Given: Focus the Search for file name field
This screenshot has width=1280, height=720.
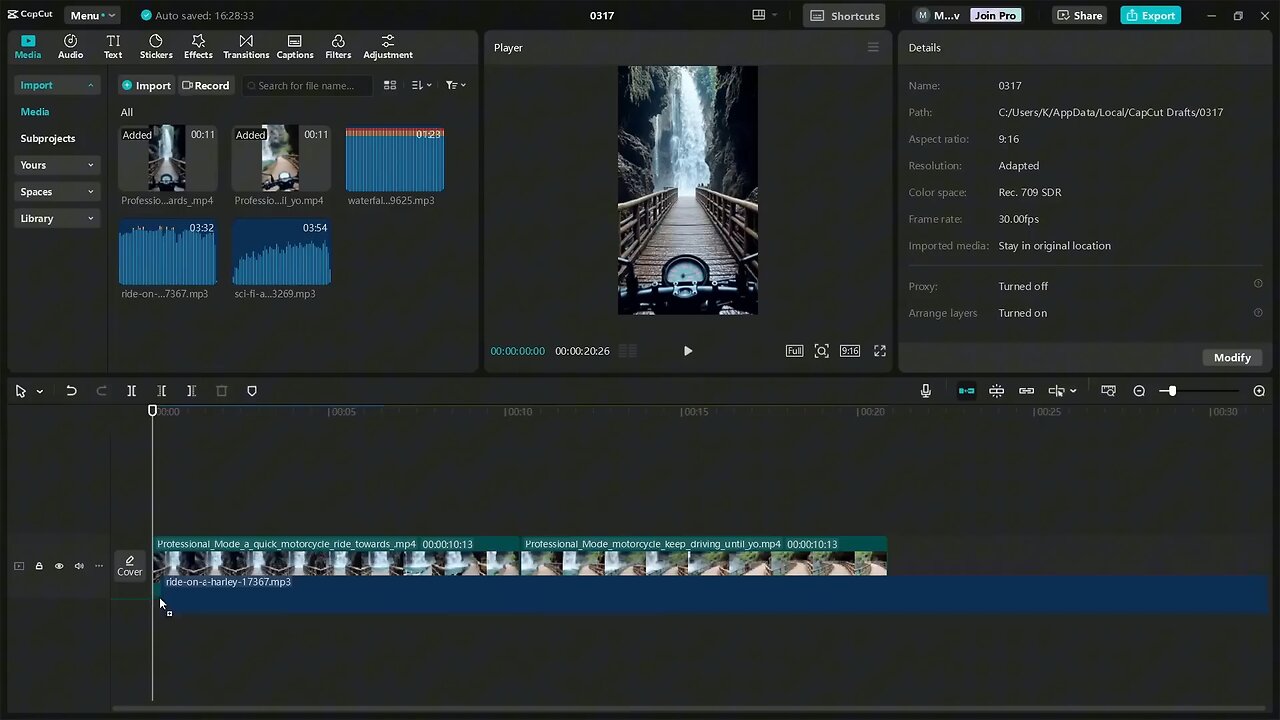Looking at the screenshot, I should click(x=307, y=85).
